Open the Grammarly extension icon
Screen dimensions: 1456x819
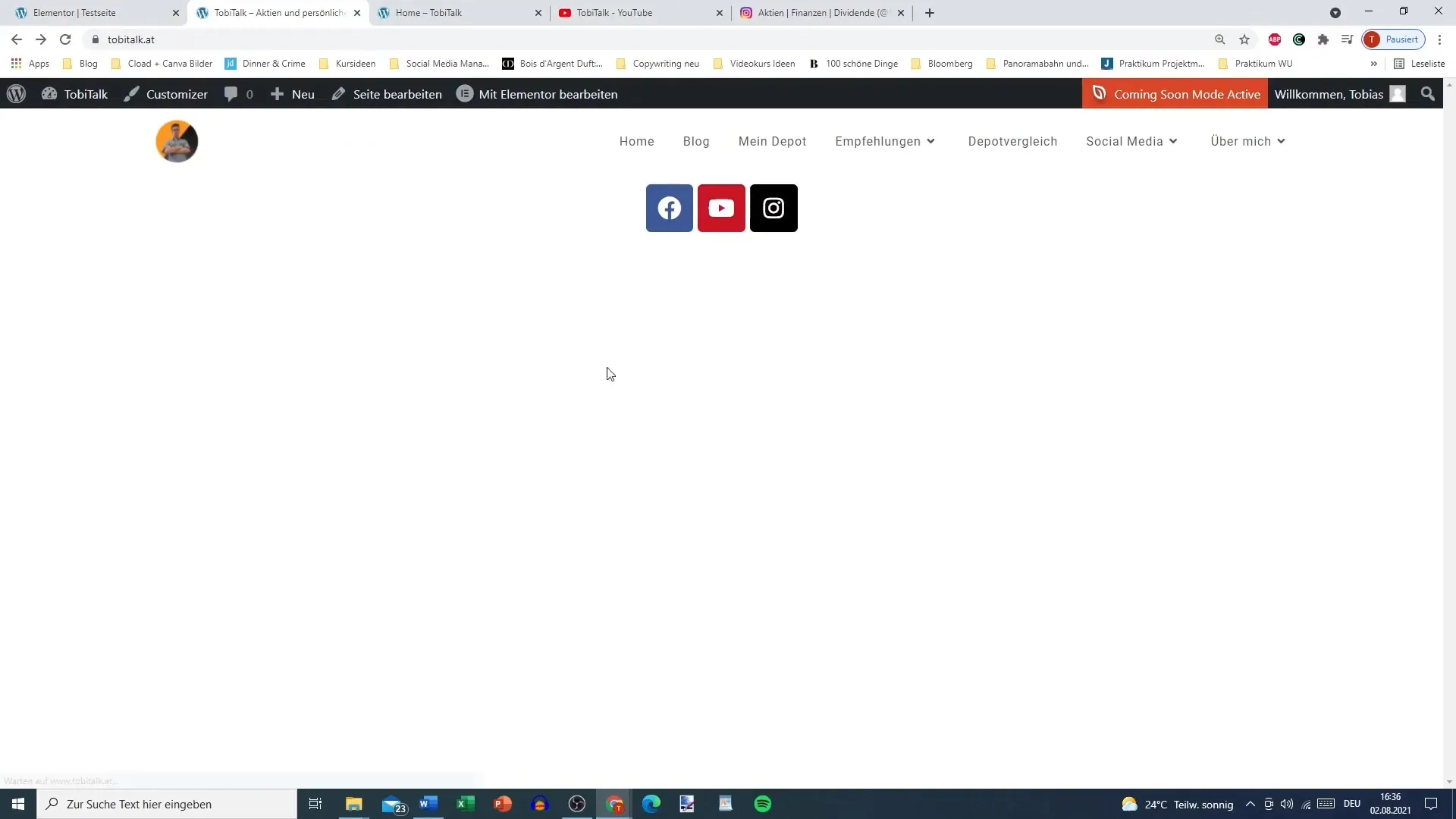pos(1299,39)
